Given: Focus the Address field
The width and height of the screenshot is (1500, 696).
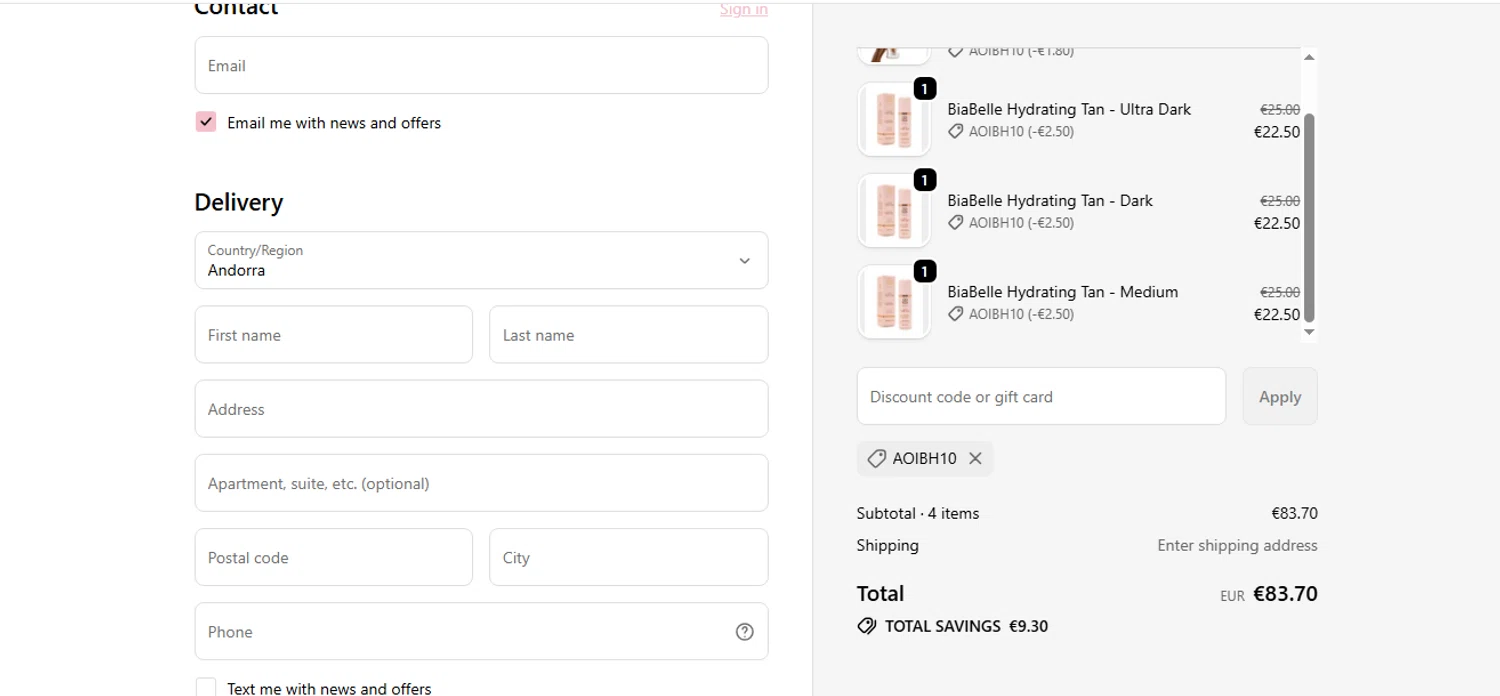Looking at the screenshot, I should pyautogui.click(x=481, y=408).
